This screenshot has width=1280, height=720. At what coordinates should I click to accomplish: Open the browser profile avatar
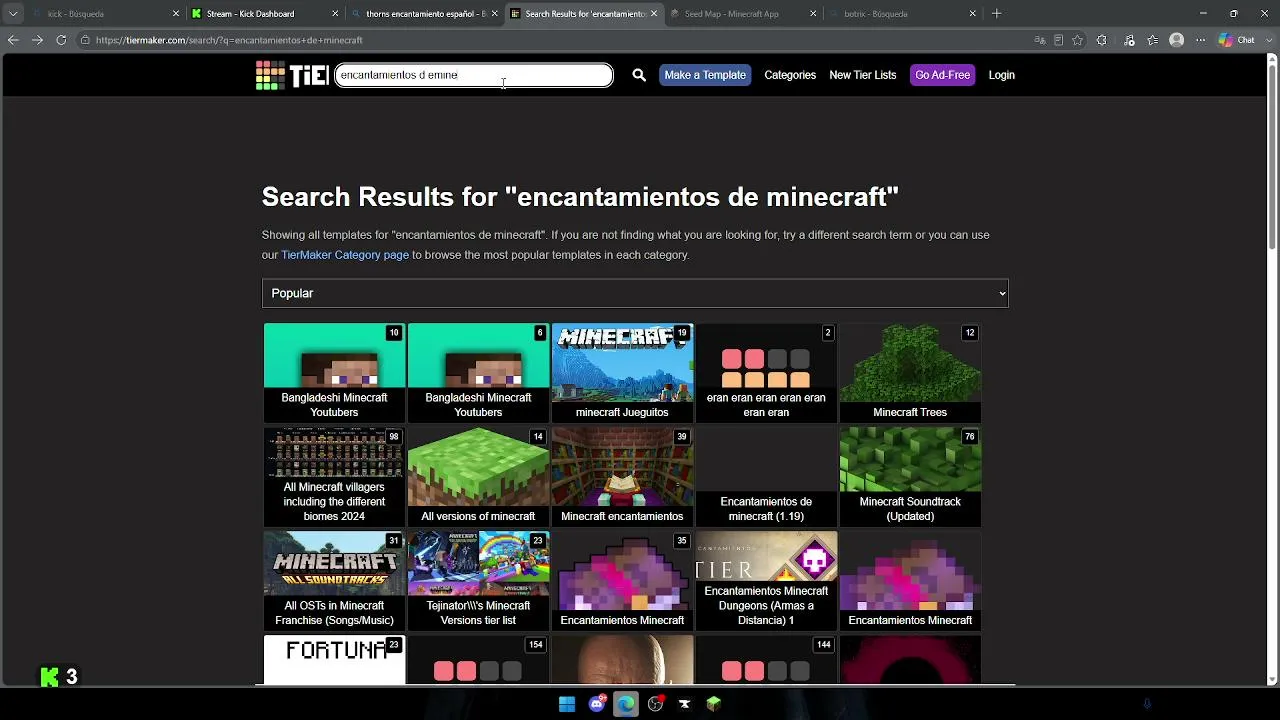(1177, 40)
